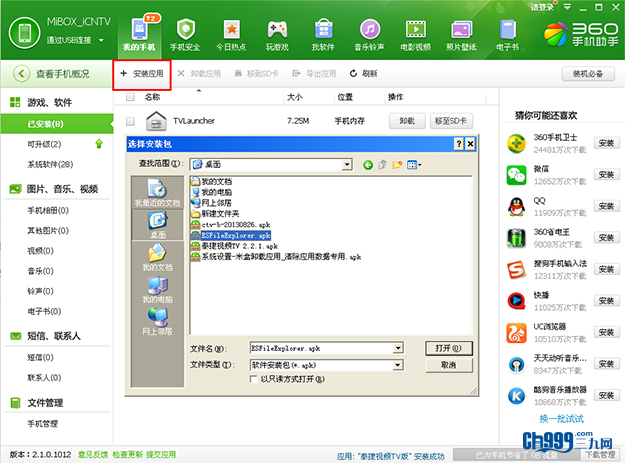625x463 pixels.
Task: Open the 音乐铃声 music ringtones section
Action: [369, 33]
